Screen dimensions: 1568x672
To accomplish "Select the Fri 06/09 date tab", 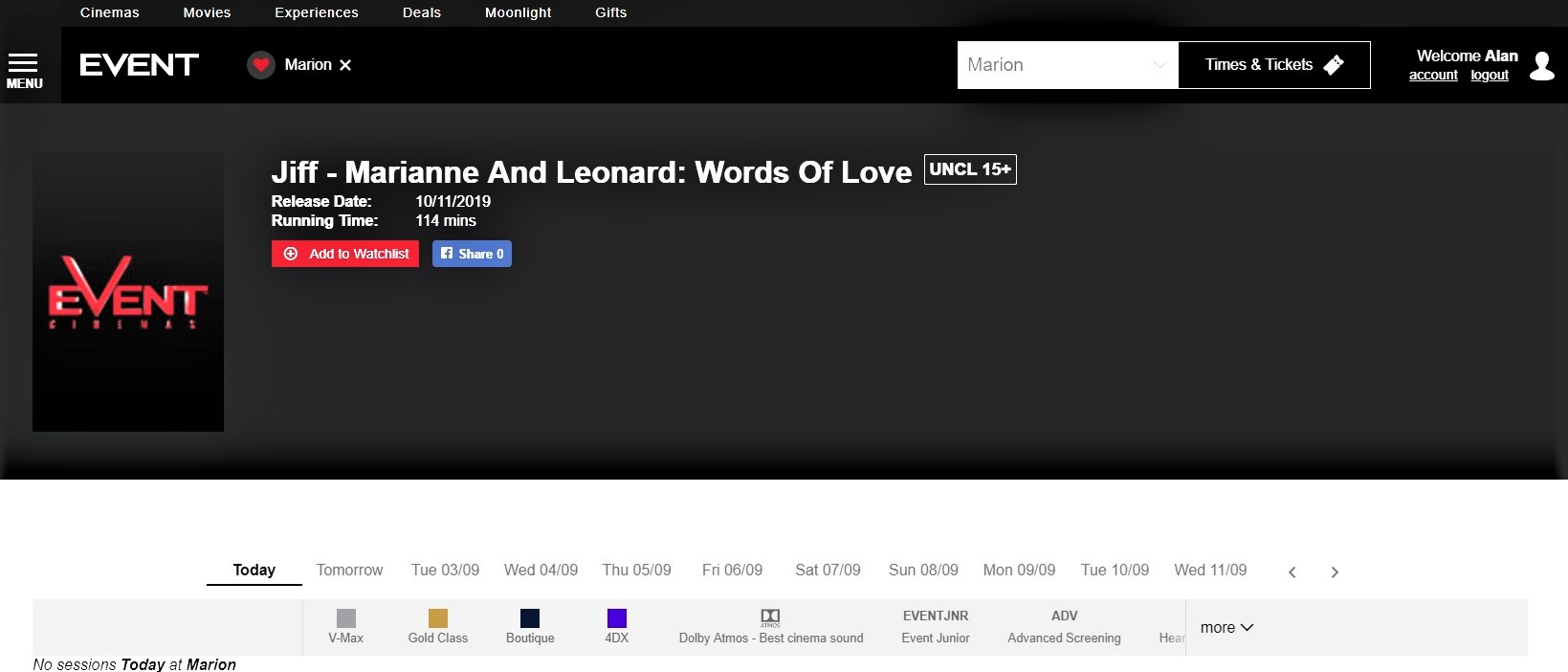I will click(x=733, y=571).
